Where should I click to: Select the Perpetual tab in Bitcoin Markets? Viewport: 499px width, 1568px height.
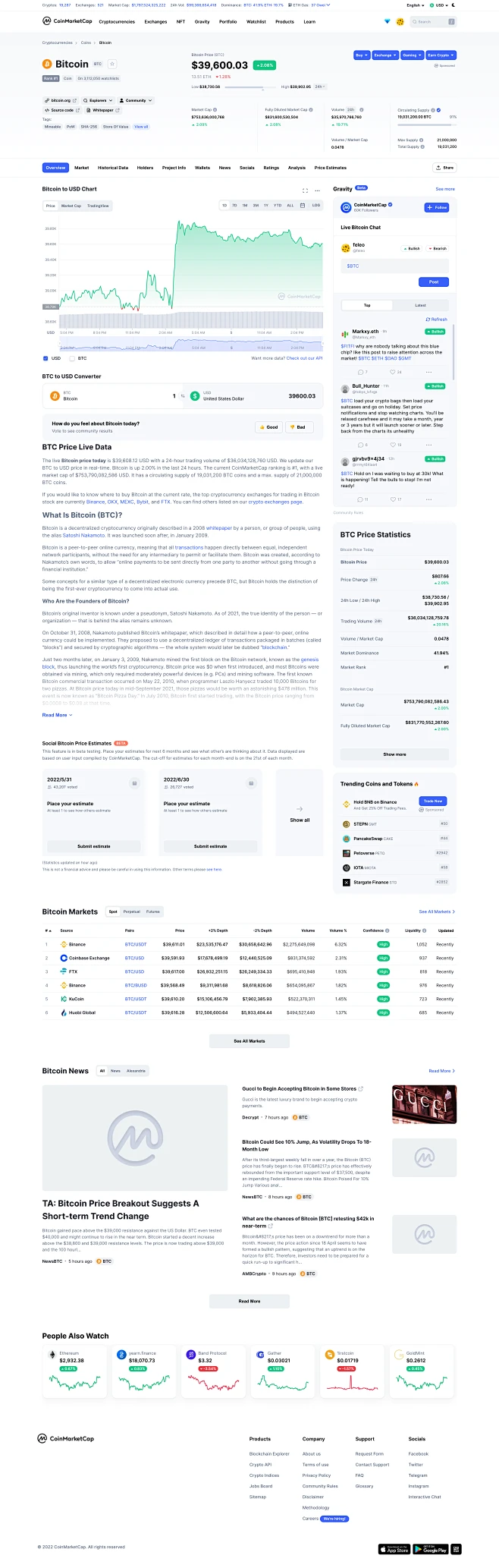pyautogui.click(x=131, y=912)
